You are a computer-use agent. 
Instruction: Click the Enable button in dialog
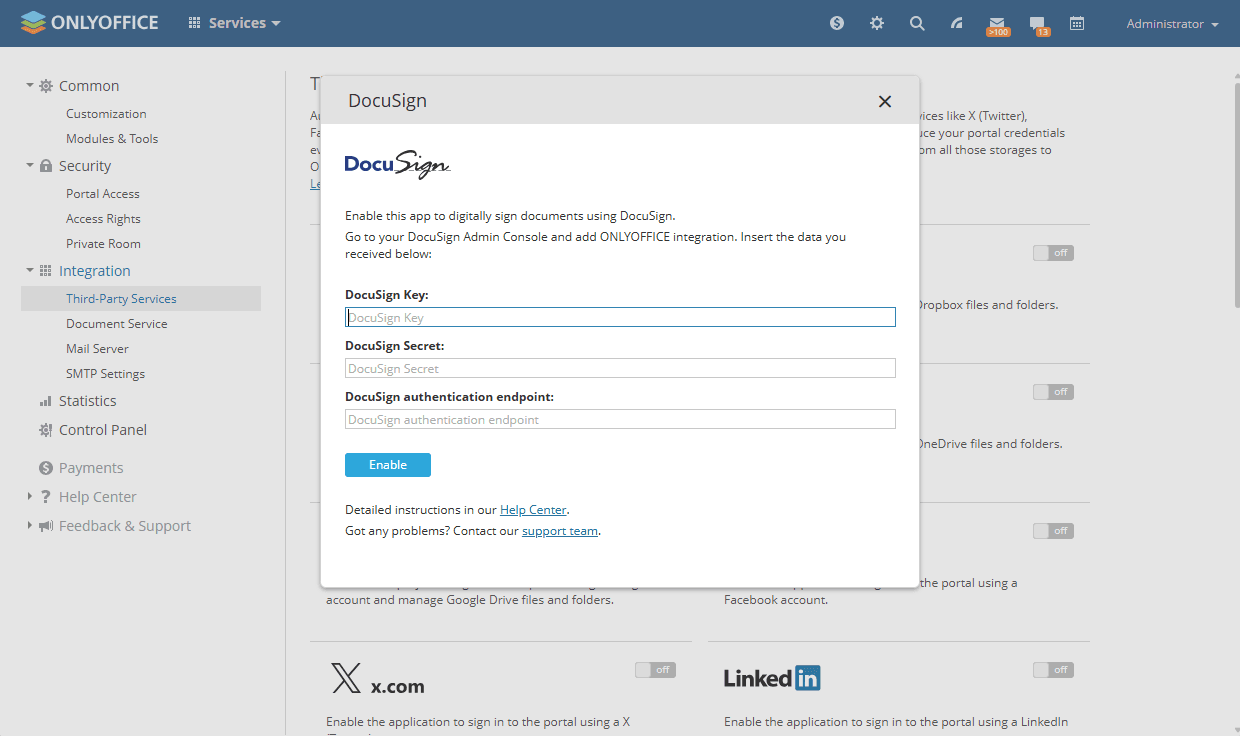[388, 465]
